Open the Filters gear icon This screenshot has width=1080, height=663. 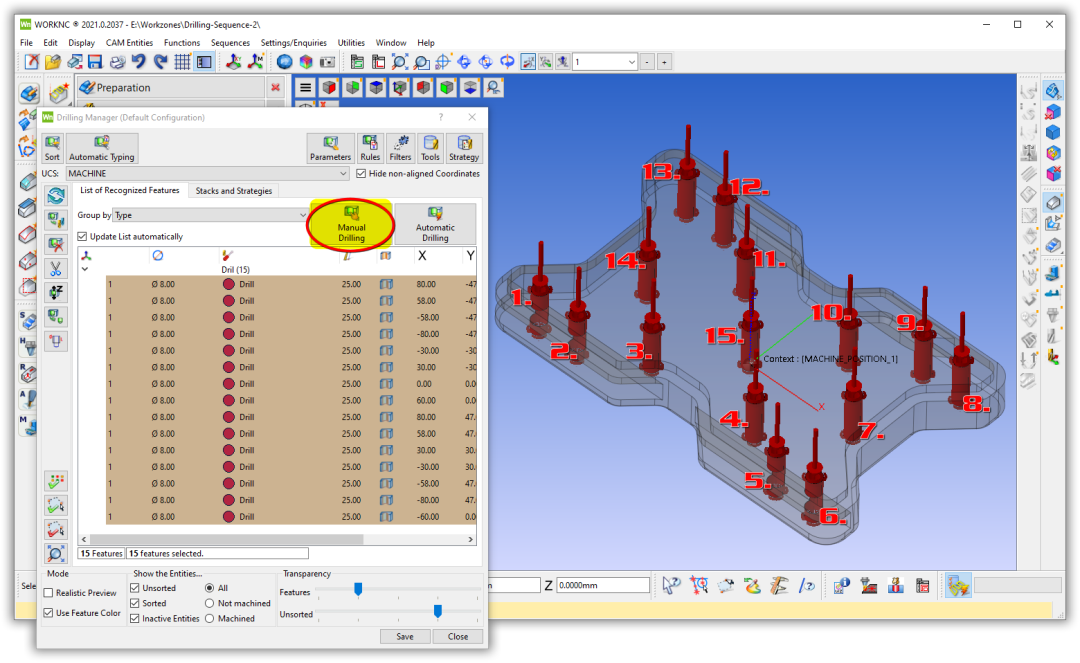click(400, 148)
